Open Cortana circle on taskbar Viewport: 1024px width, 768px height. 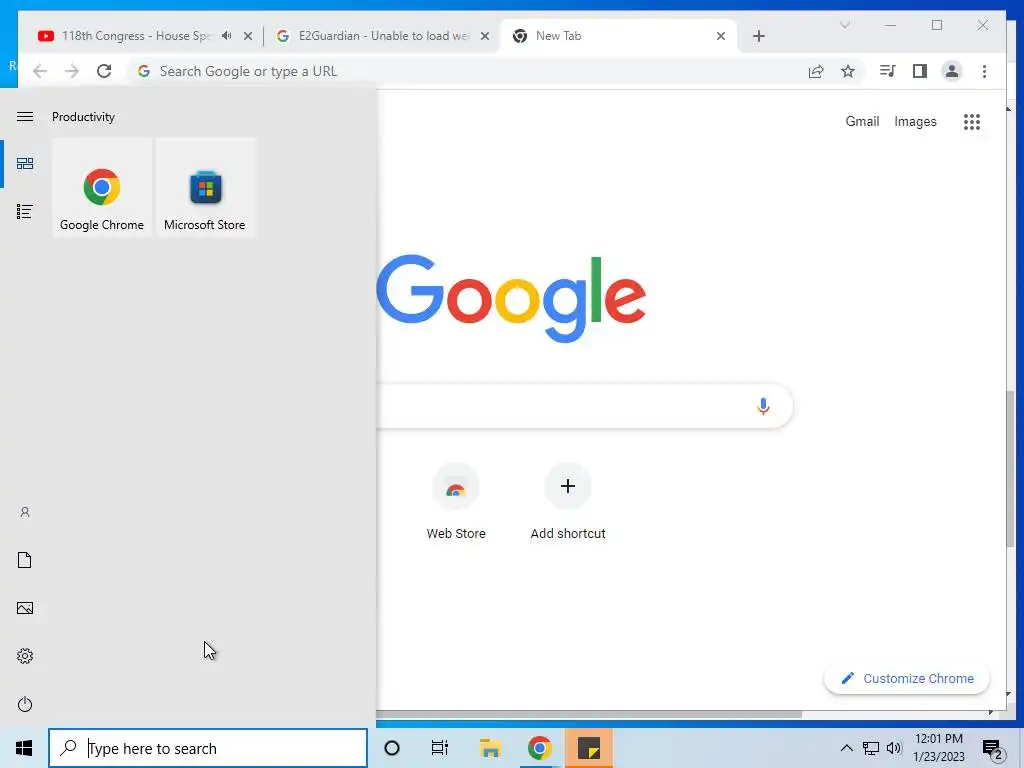tap(392, 748)
